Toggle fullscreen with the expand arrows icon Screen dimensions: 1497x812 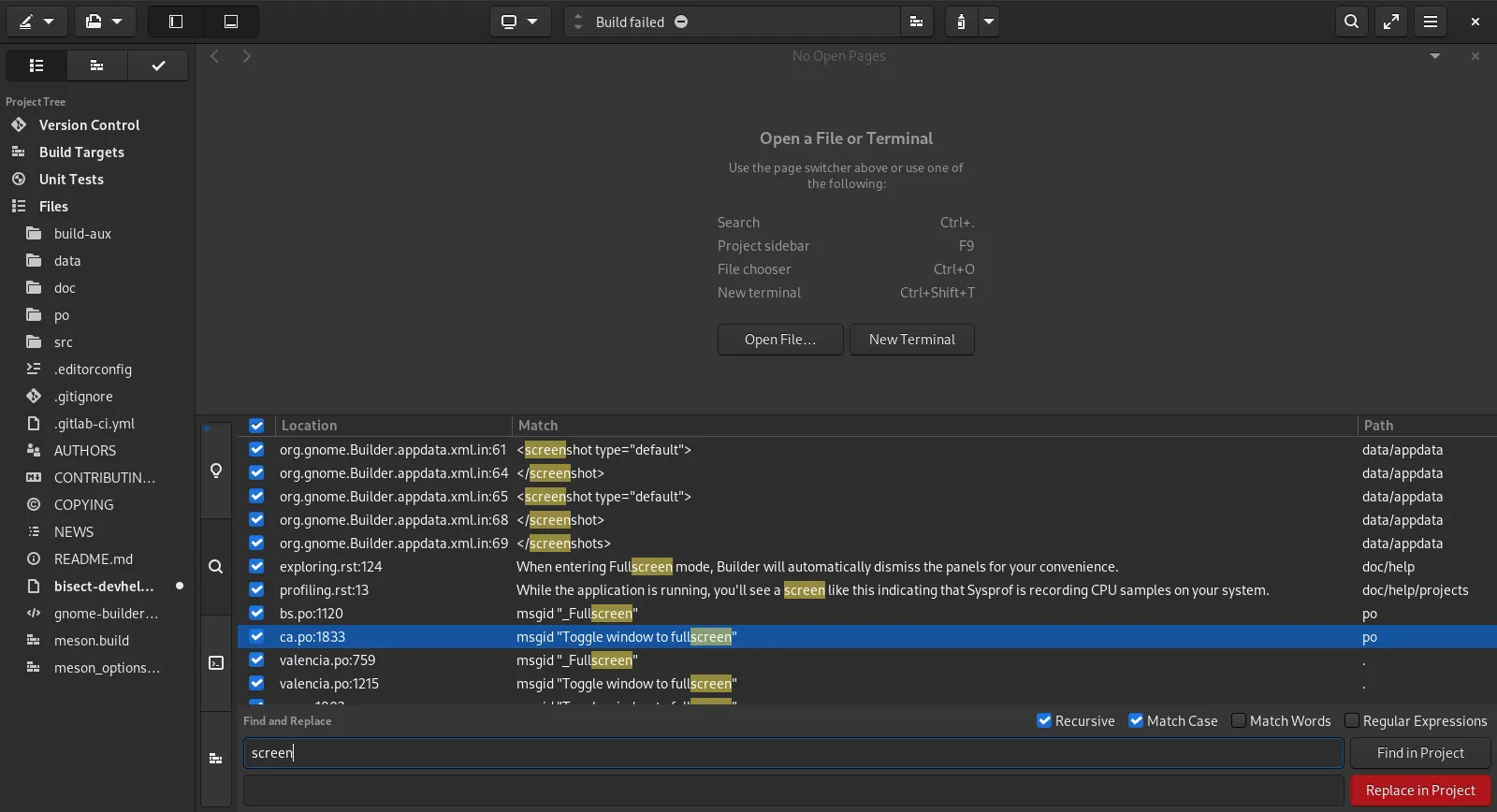(x=1391, y=22)
